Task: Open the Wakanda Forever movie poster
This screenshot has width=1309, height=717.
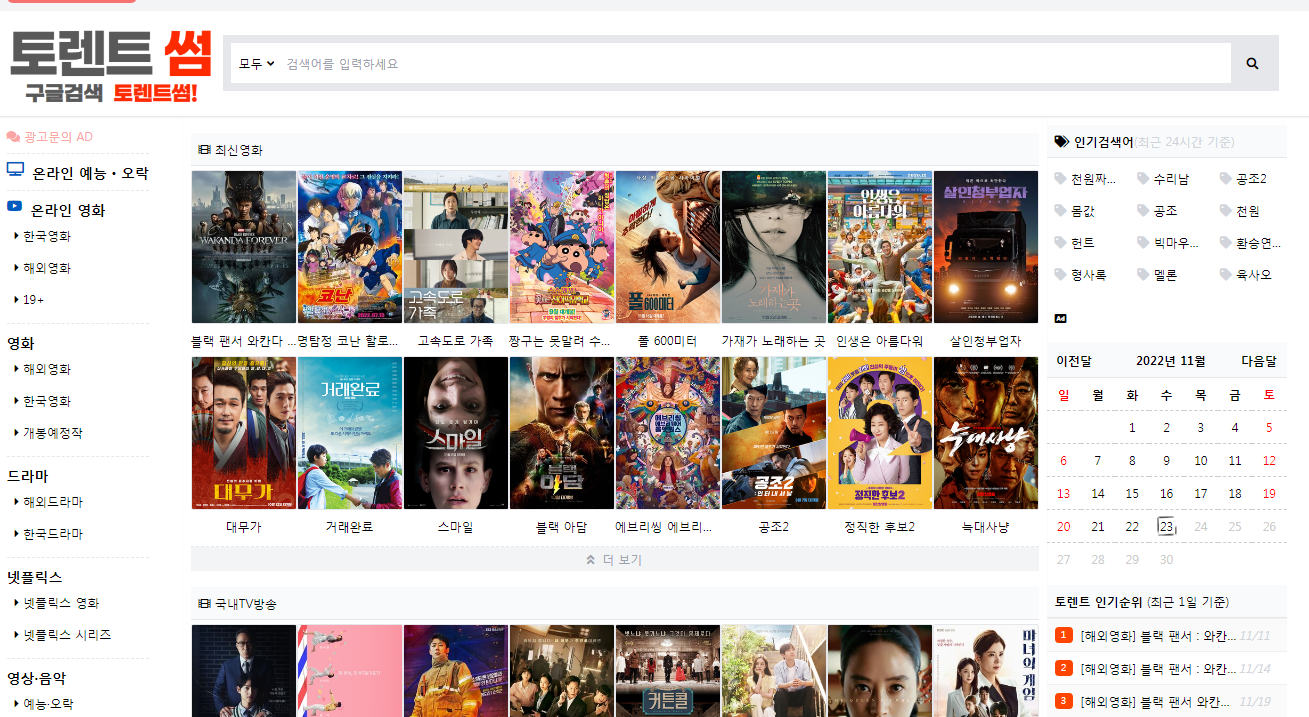Action: pyautogui.click(x=244, y=247)
